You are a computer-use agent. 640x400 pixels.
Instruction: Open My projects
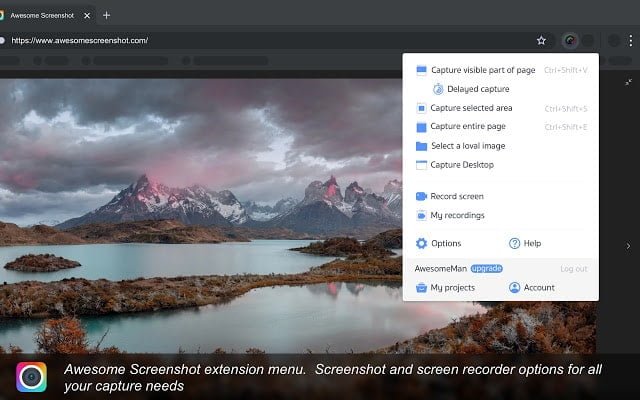point(453,288)
